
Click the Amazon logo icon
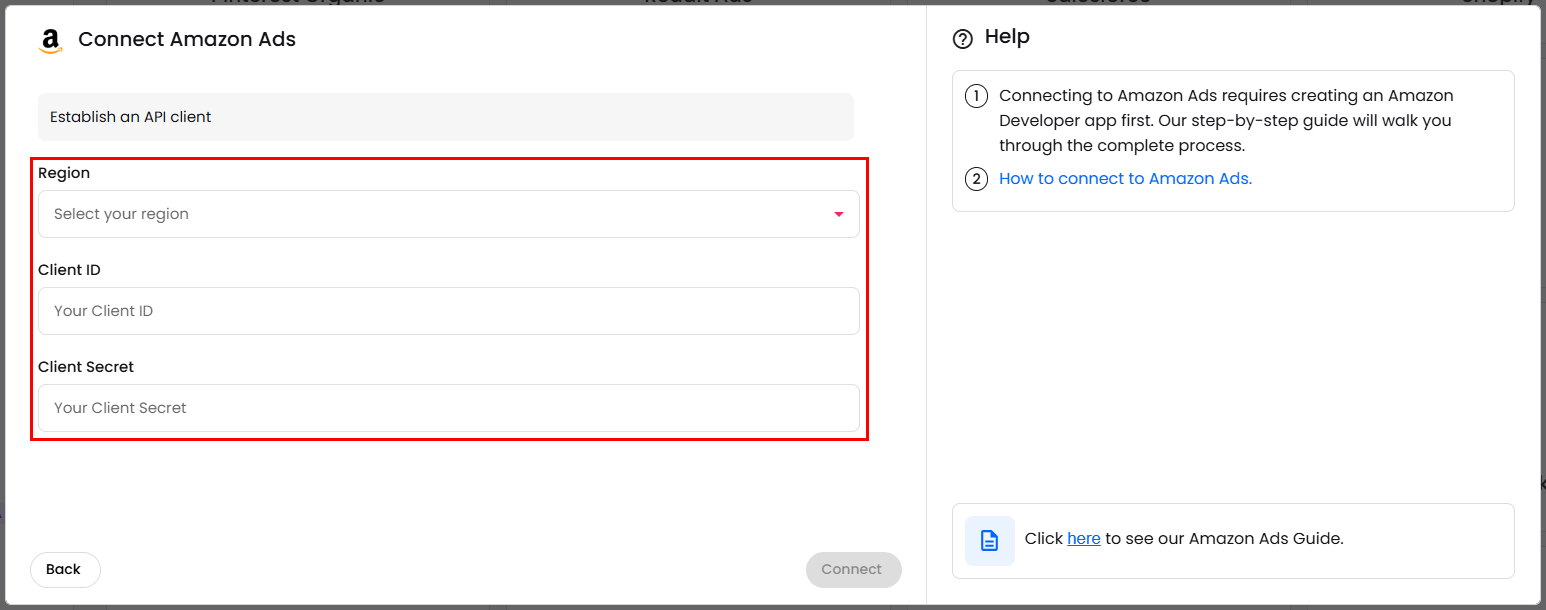click(50, 41)
